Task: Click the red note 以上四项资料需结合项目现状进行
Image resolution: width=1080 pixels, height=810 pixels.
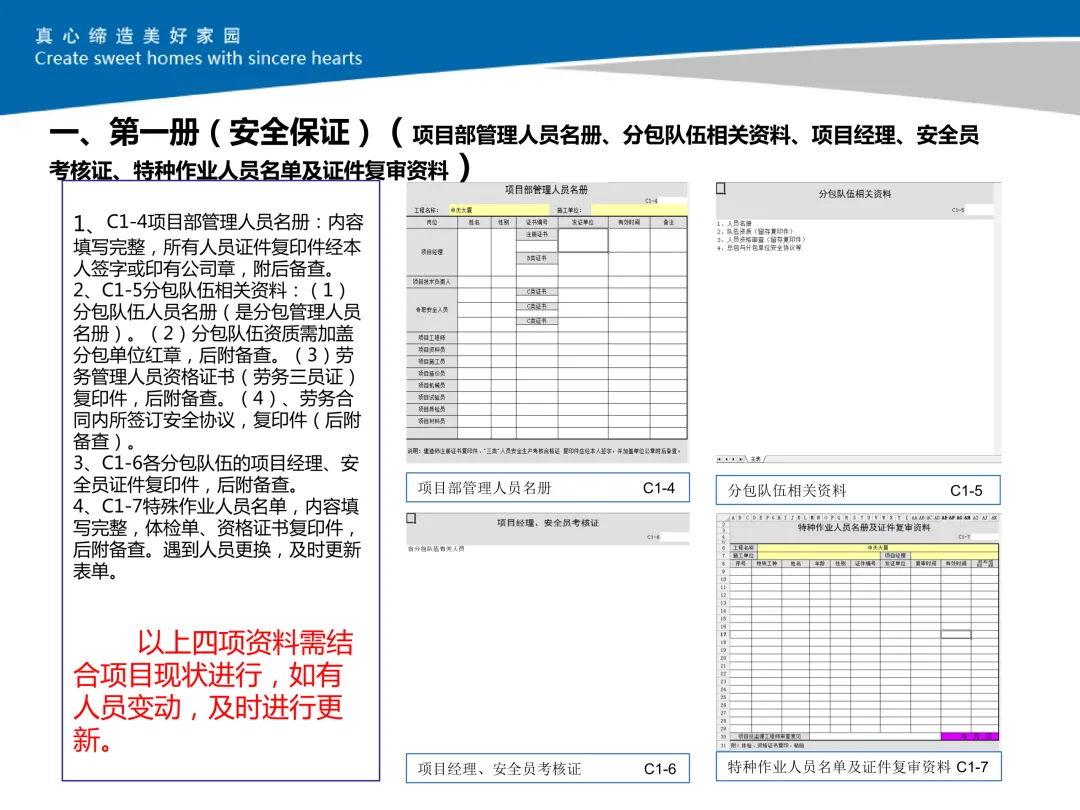Action: click(214, 691)
